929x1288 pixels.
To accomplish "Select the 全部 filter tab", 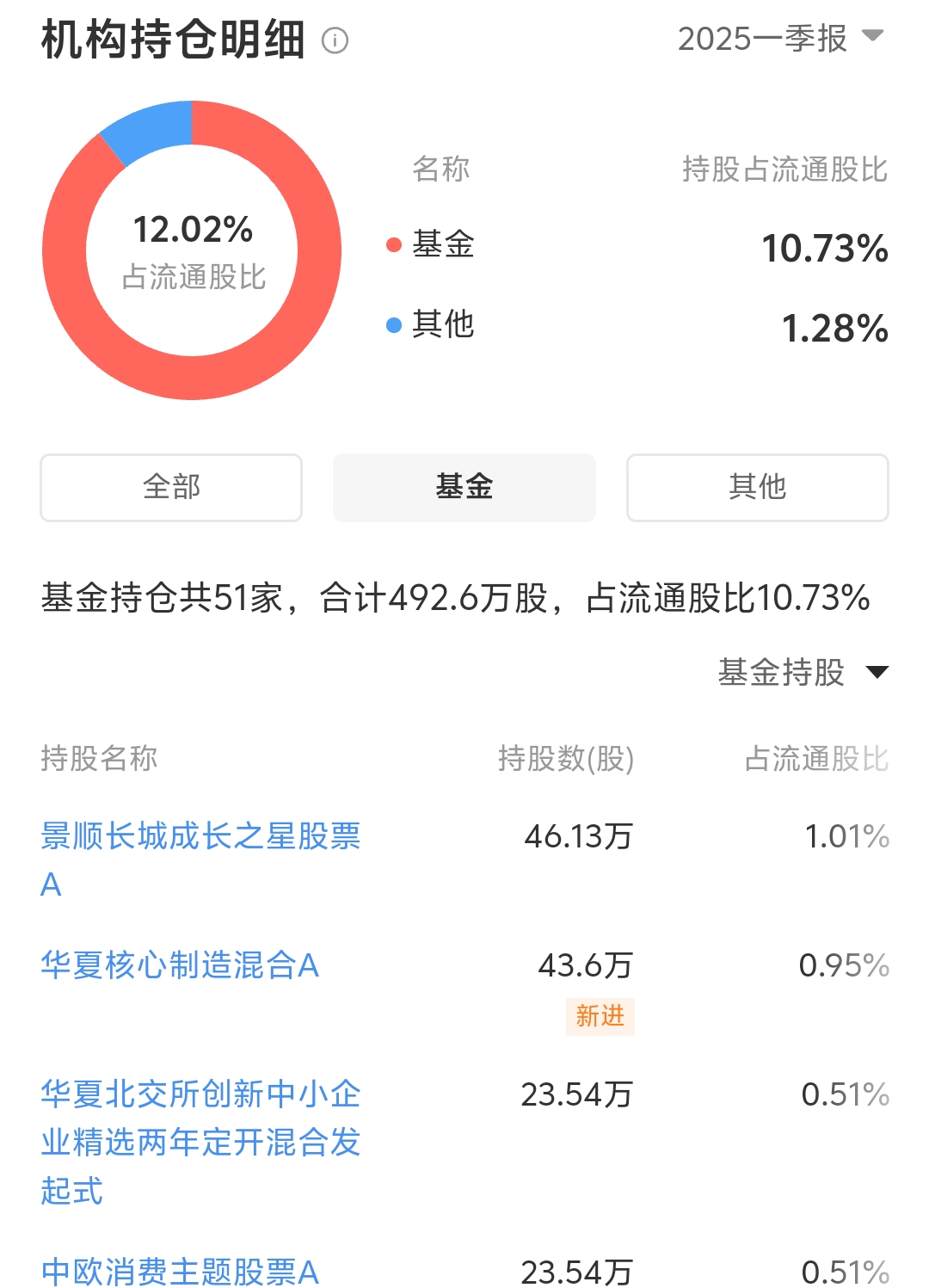I will pyautogui.click(x=171, y=487).
